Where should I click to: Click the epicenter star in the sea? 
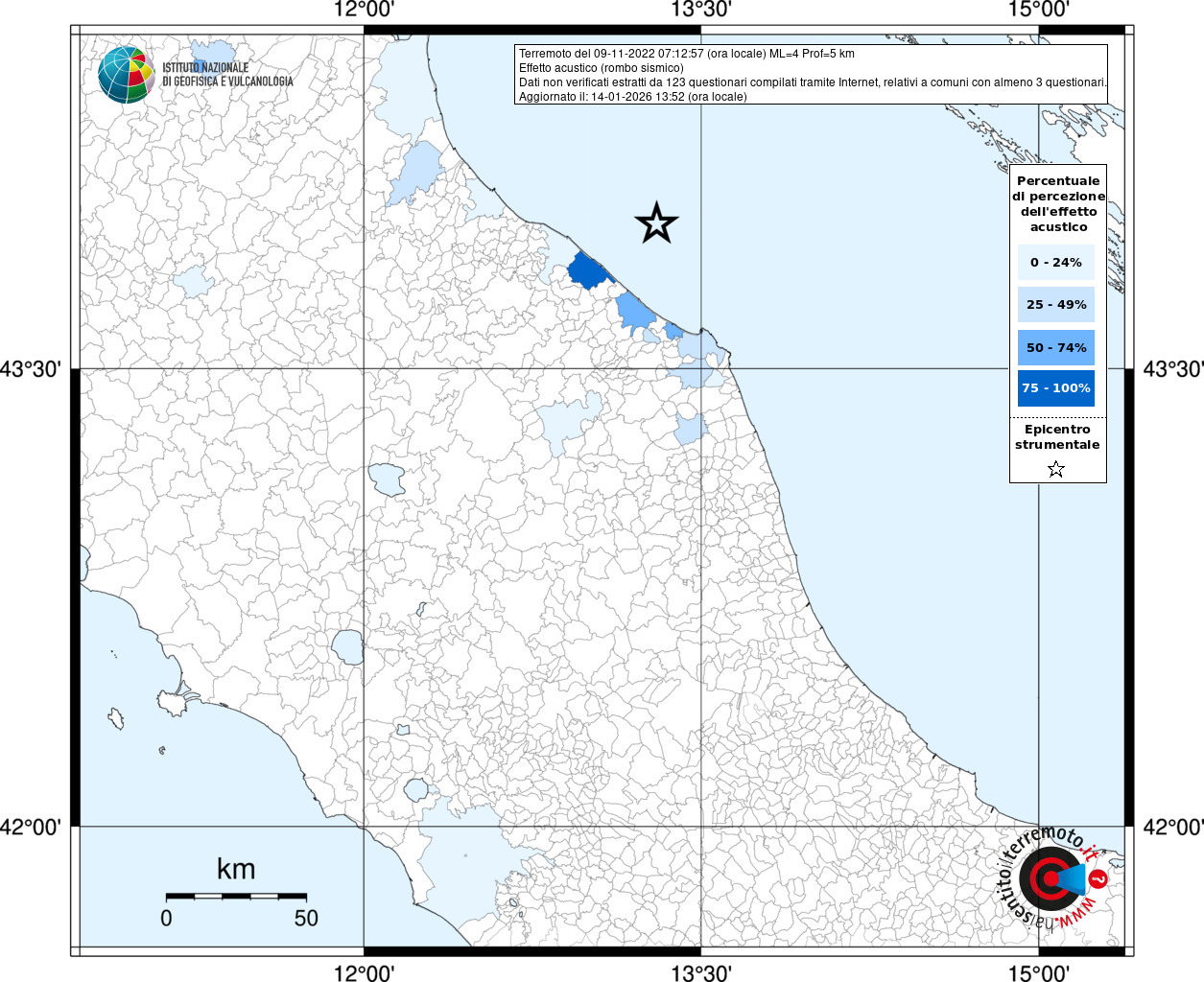(x=656, y=222)
